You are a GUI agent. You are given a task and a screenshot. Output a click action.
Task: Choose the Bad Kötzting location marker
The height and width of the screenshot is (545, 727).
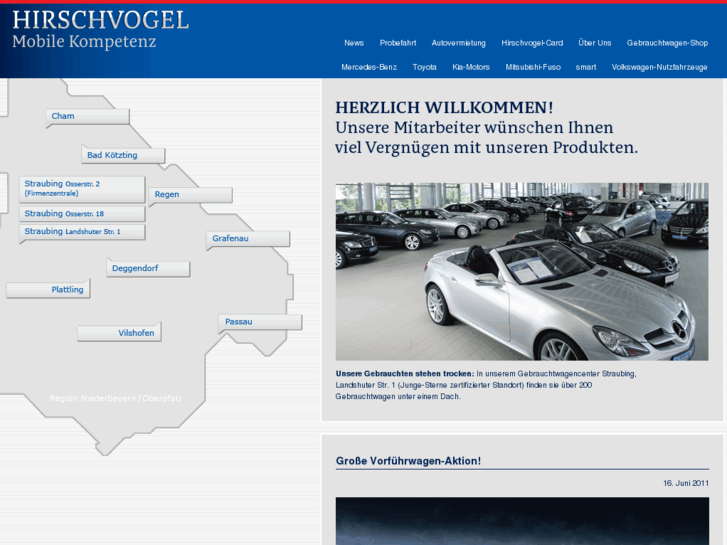click(123, 155)
